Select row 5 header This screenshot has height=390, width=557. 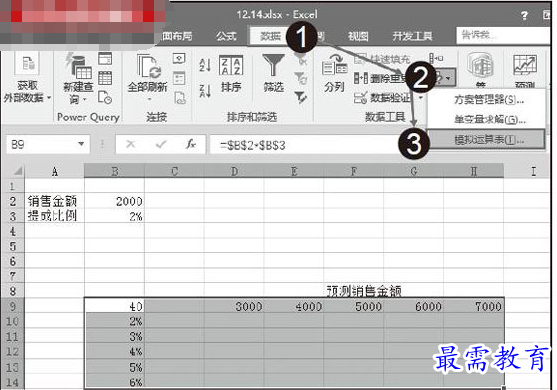12,246
